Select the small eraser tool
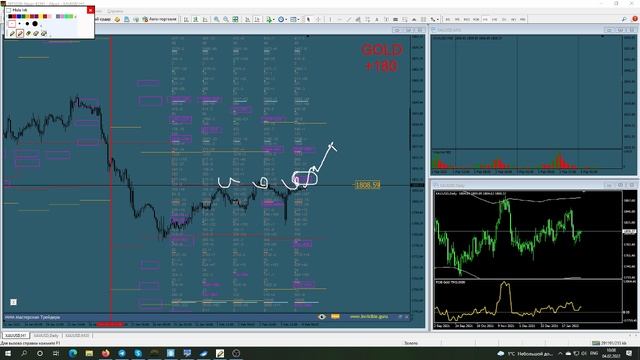This screenshot has width=640, height=360. point(28,33)
